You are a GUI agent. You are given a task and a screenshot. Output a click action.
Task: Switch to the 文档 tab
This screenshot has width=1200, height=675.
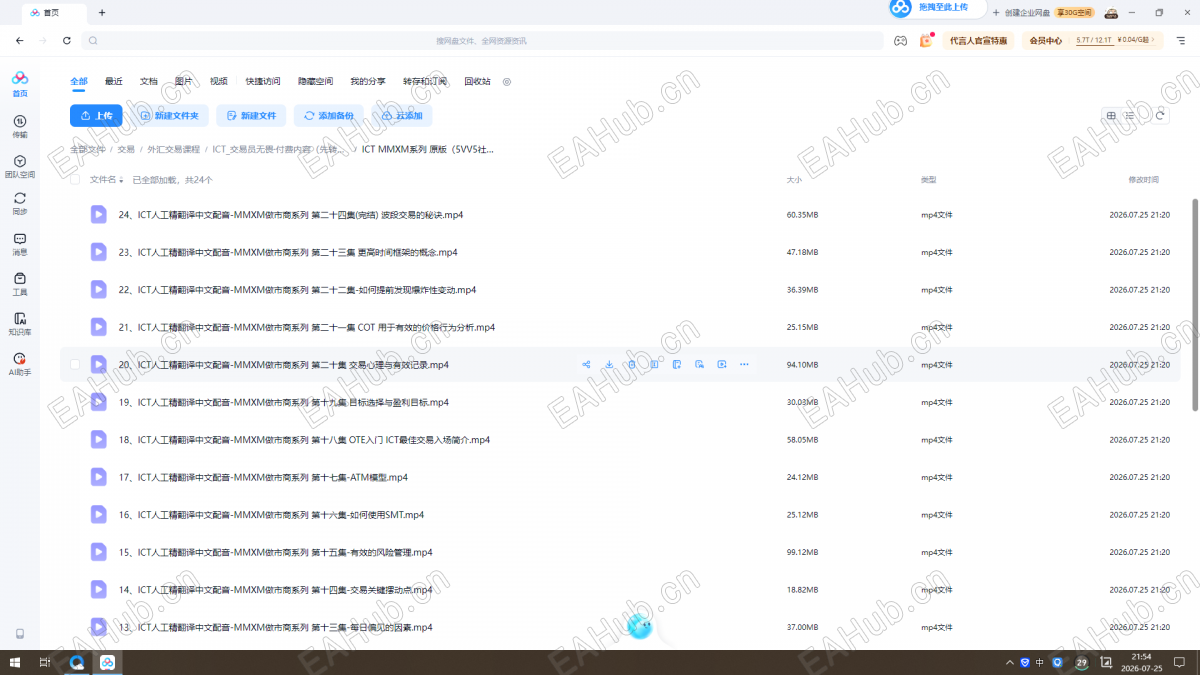[x=149, y=81]
